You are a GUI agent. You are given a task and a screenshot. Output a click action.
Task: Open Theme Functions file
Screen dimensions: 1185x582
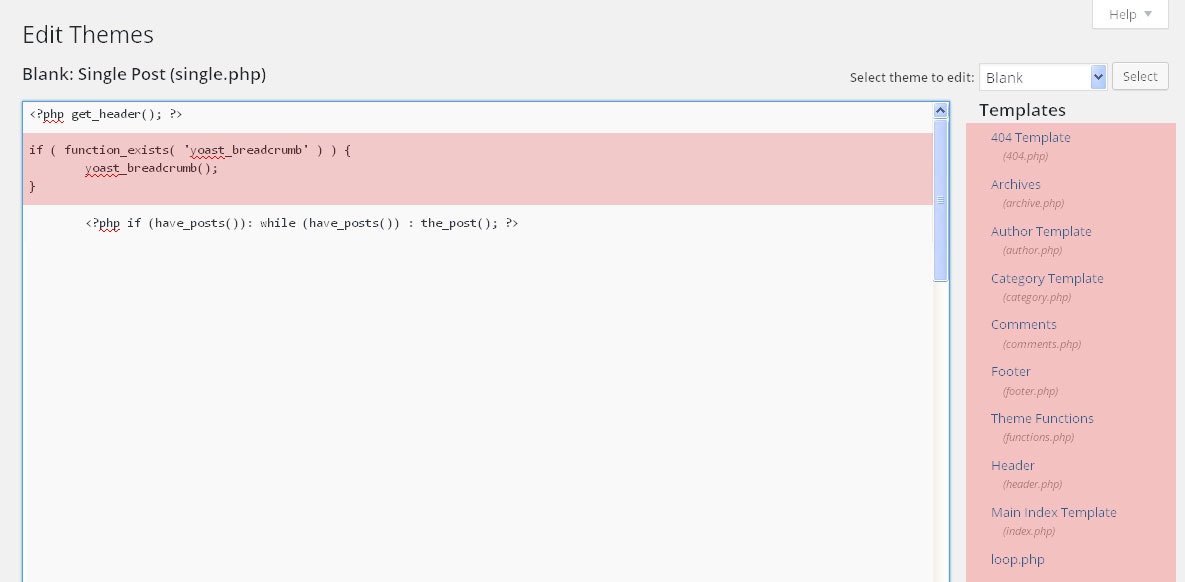[1041, 419]
